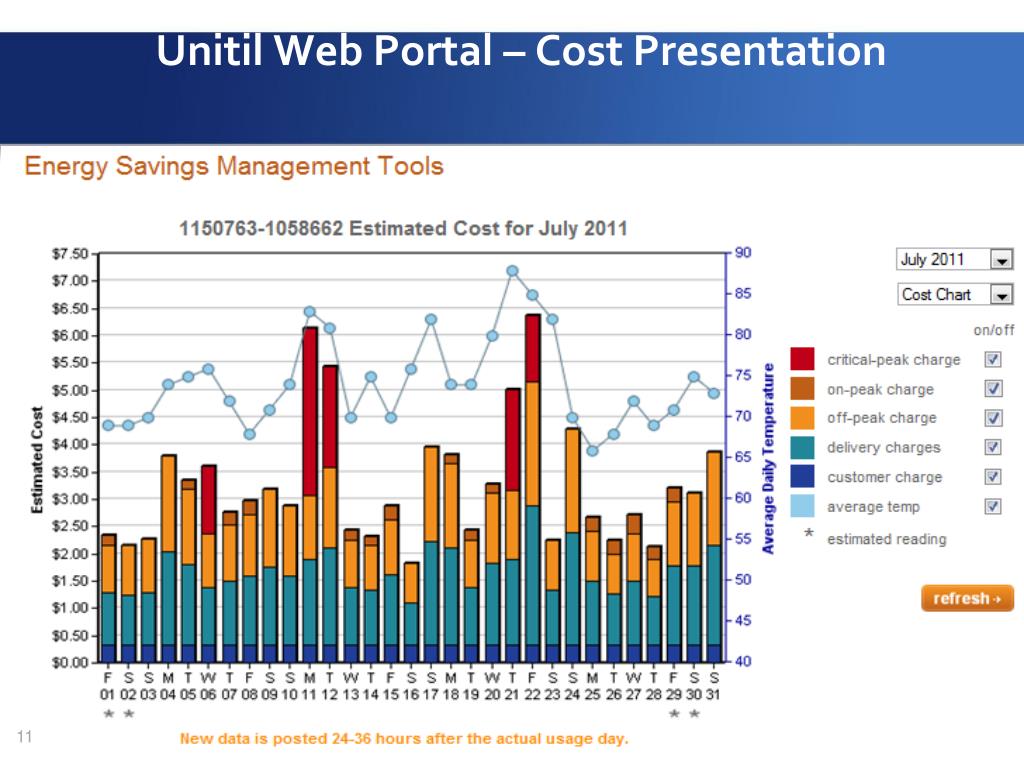This screenshot has height=768, width=1024.
Task: Click the 'Energy Savings Management Tools' heading
Action: click(234, 167)
